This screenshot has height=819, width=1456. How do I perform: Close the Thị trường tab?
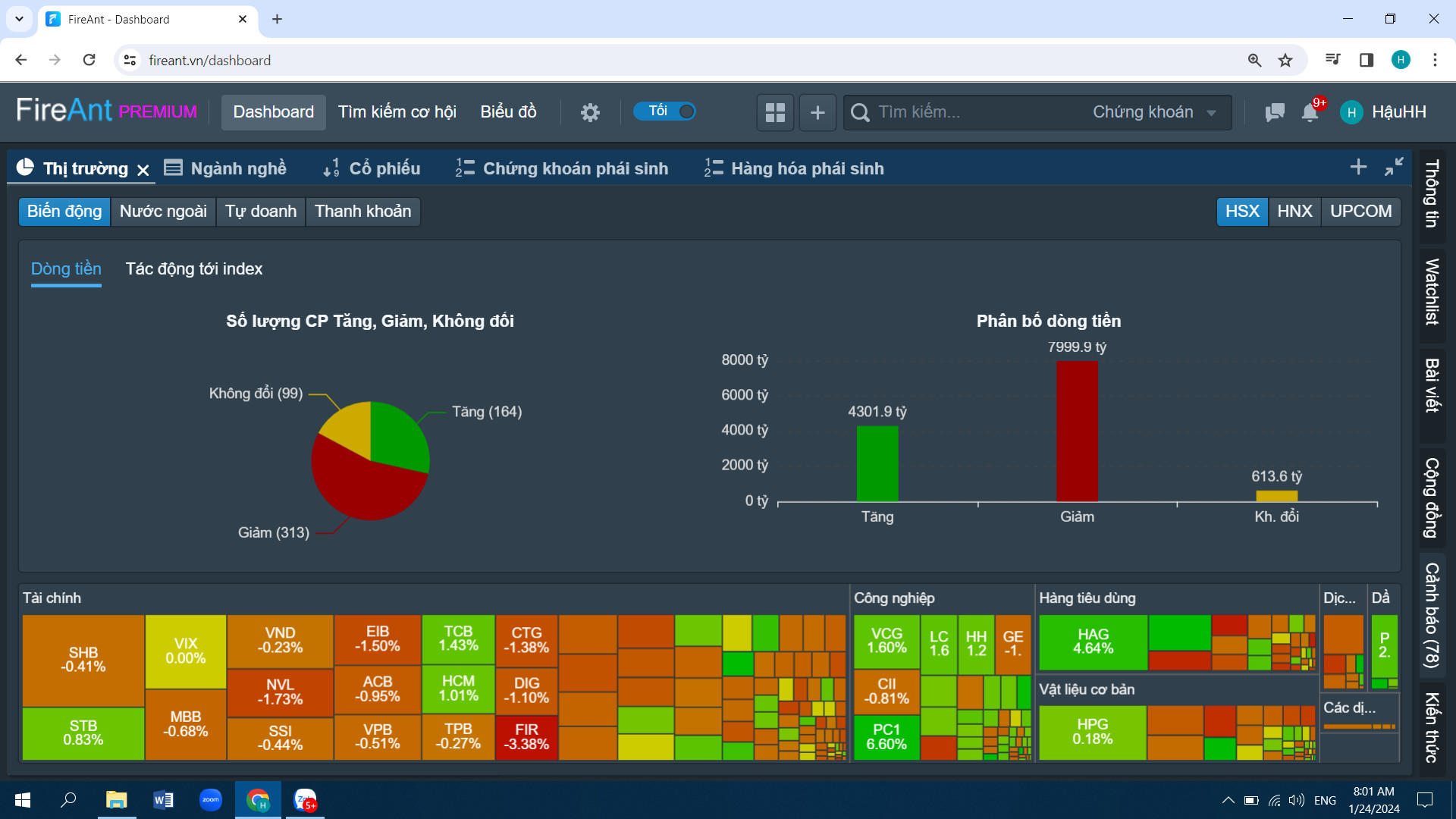(143, 170)
